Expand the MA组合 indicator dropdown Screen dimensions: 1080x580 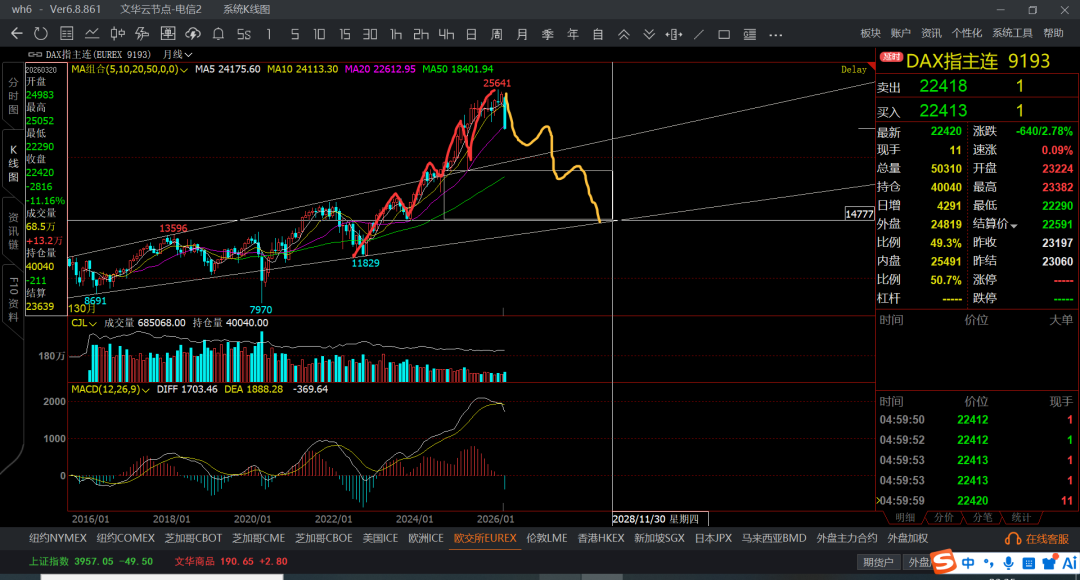pos(184,70)
